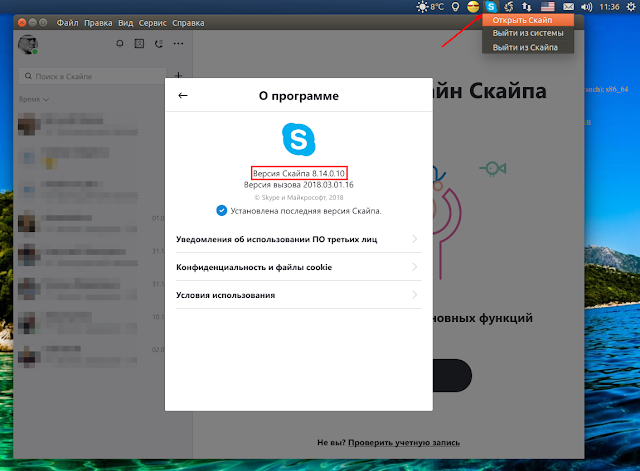Open the sound volume indicator
640x471 pixels.
587,7
